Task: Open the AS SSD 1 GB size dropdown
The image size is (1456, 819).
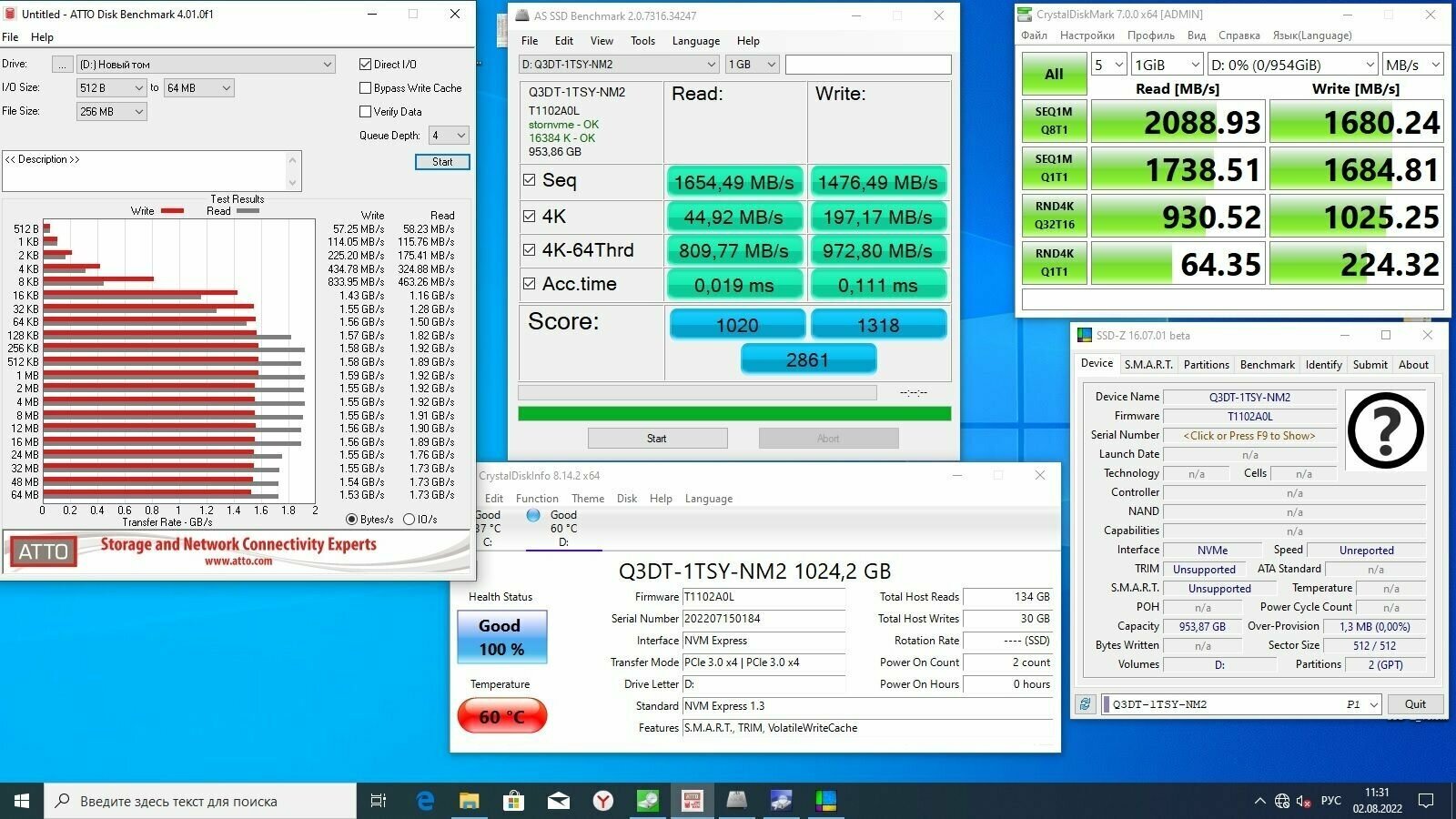Action: pos(752,65)
